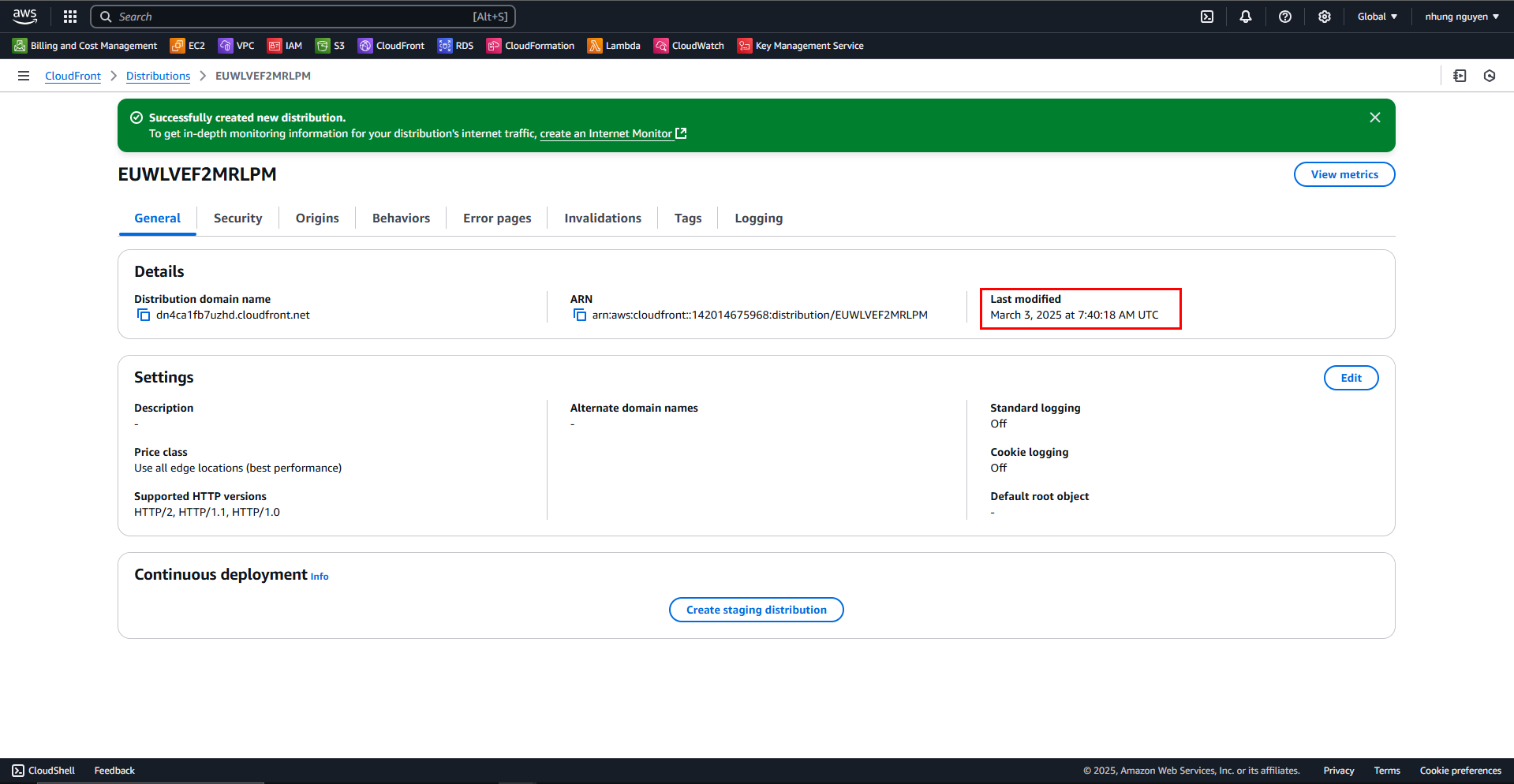
Task: Open the CloudFront favorites shortcut
Action: 391,46
